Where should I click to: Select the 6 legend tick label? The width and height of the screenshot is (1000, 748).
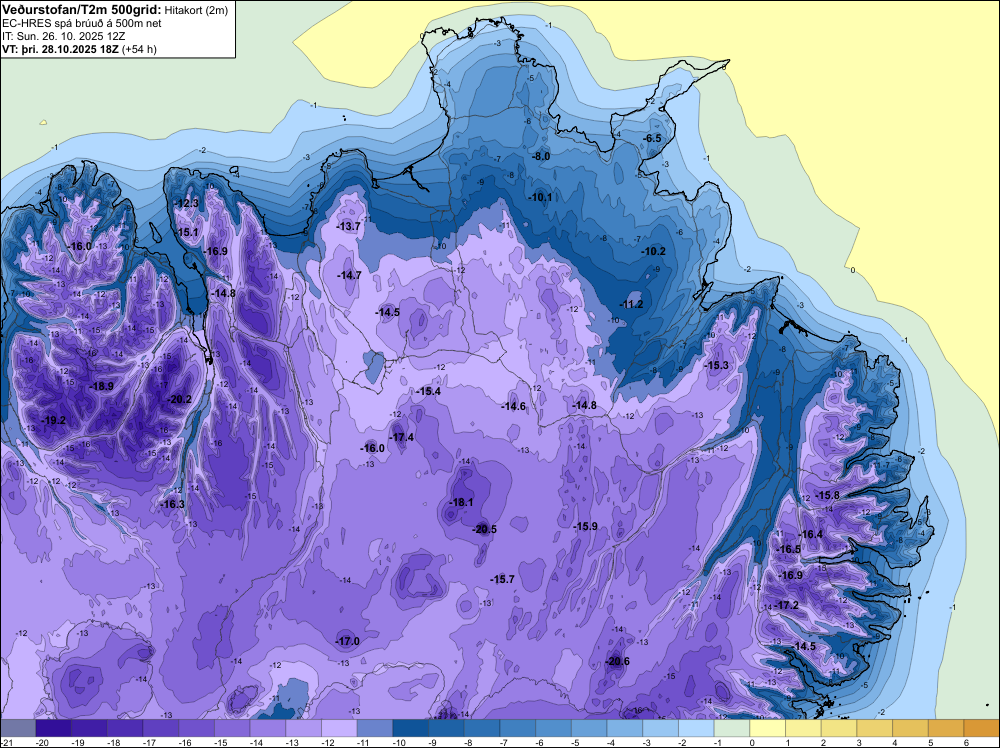(966, 743)
